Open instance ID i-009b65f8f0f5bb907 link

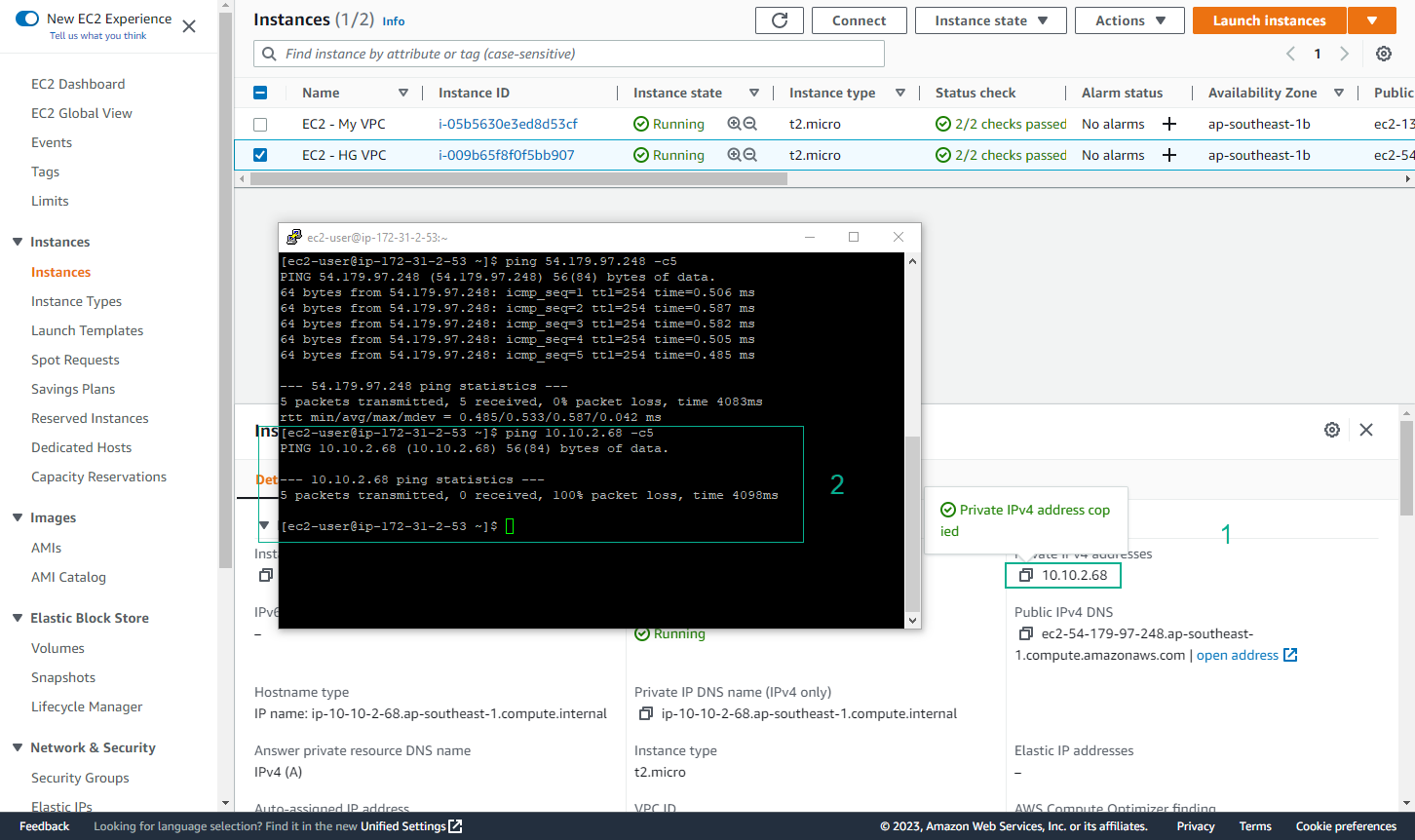507,155
